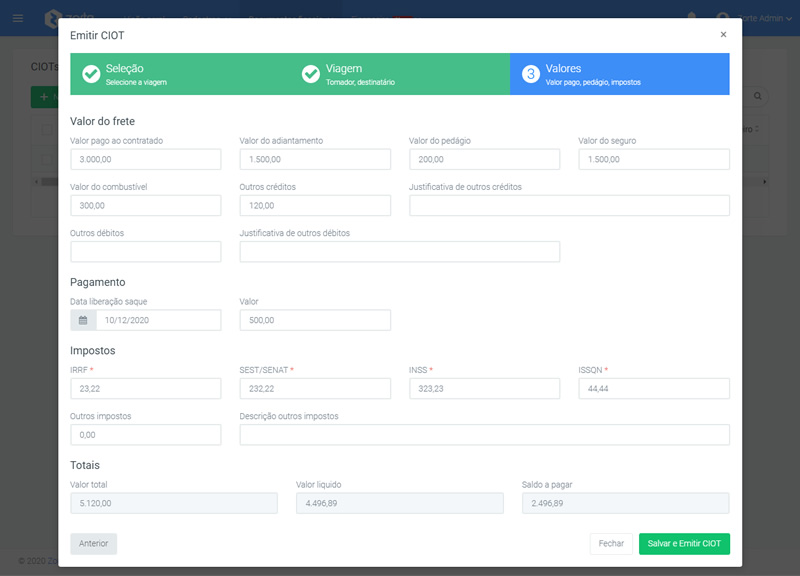The image size is (800, 576).
Task: Switch to the Viagem step tab
Action: [400, 74]
